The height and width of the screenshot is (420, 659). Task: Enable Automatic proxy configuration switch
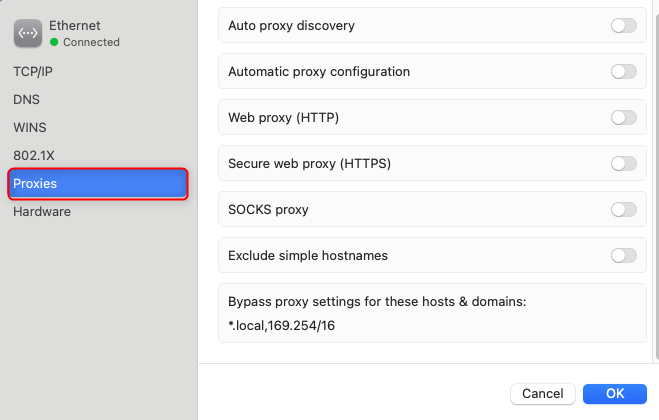pos(624,71)
